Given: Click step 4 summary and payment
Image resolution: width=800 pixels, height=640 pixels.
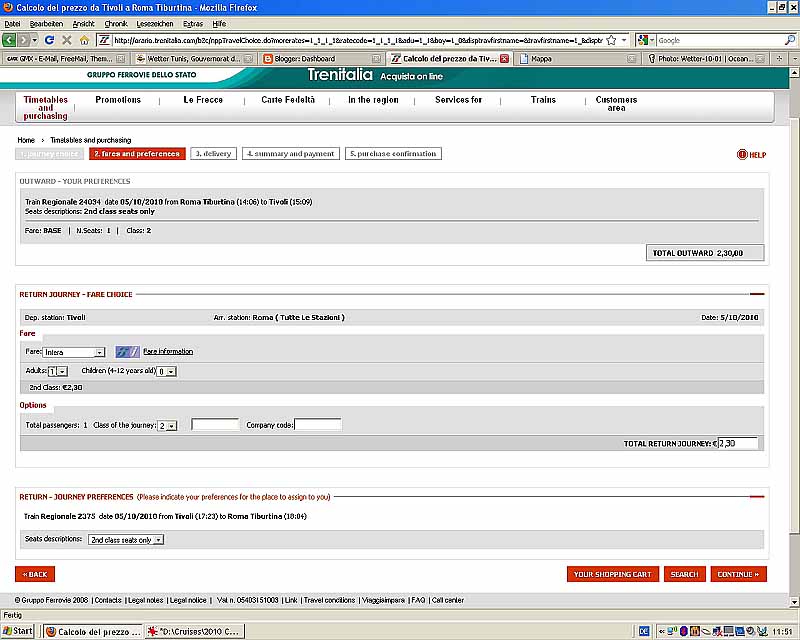Looking at the screenshot, I should tap(291, 154).
